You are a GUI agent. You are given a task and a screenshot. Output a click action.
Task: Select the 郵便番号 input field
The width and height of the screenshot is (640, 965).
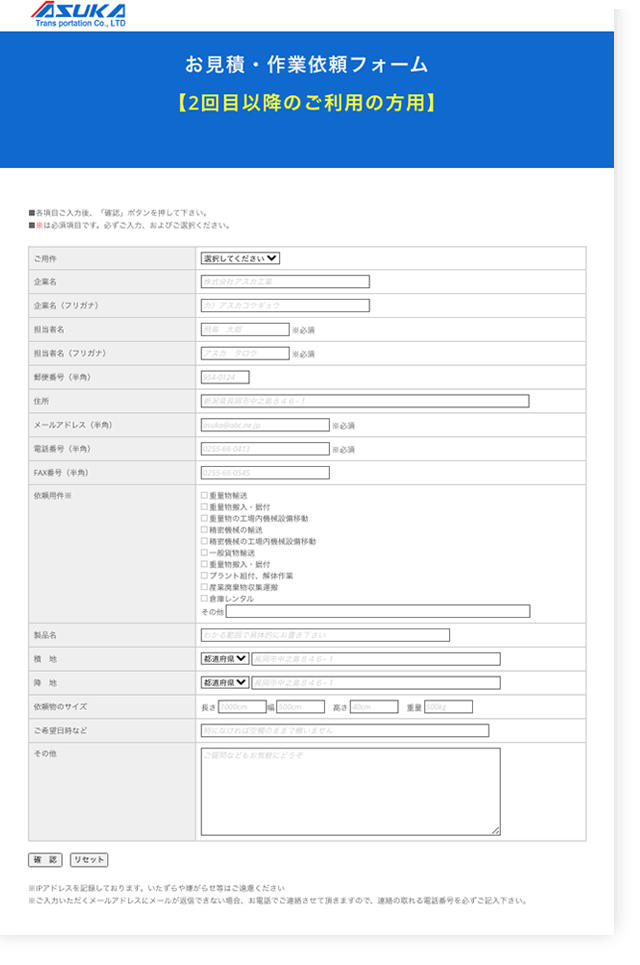225,377
